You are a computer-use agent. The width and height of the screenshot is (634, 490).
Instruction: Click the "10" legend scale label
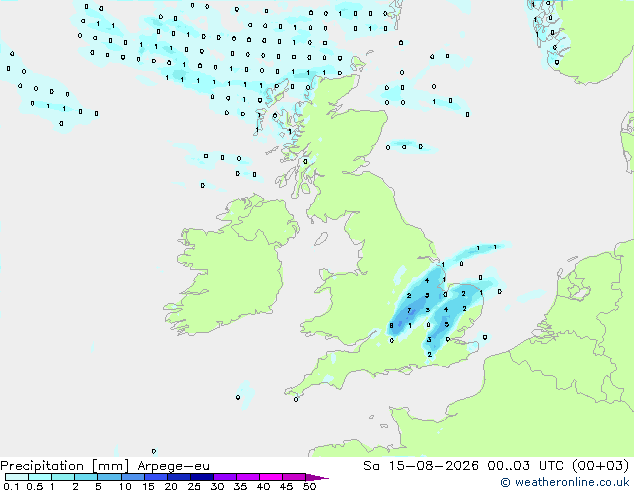coord(125,486)
